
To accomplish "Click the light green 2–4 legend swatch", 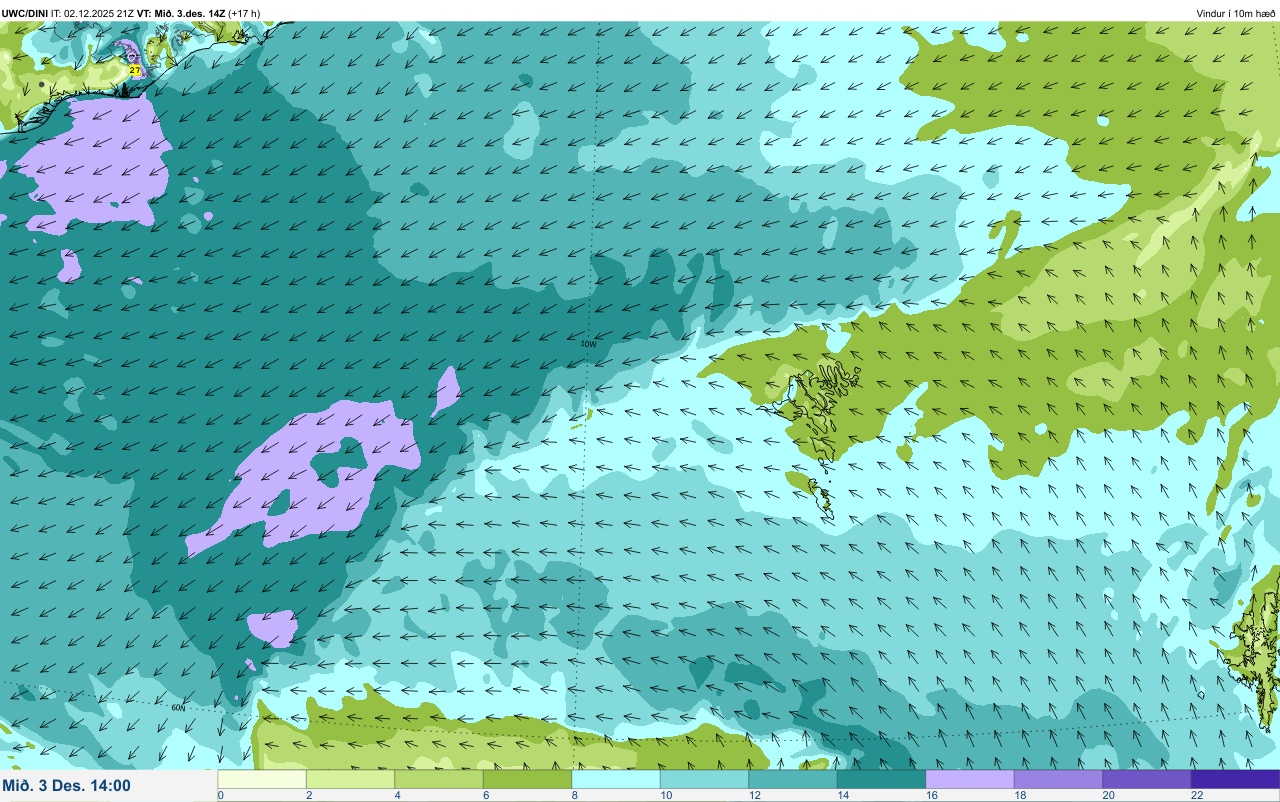I will tap(350, 779).
